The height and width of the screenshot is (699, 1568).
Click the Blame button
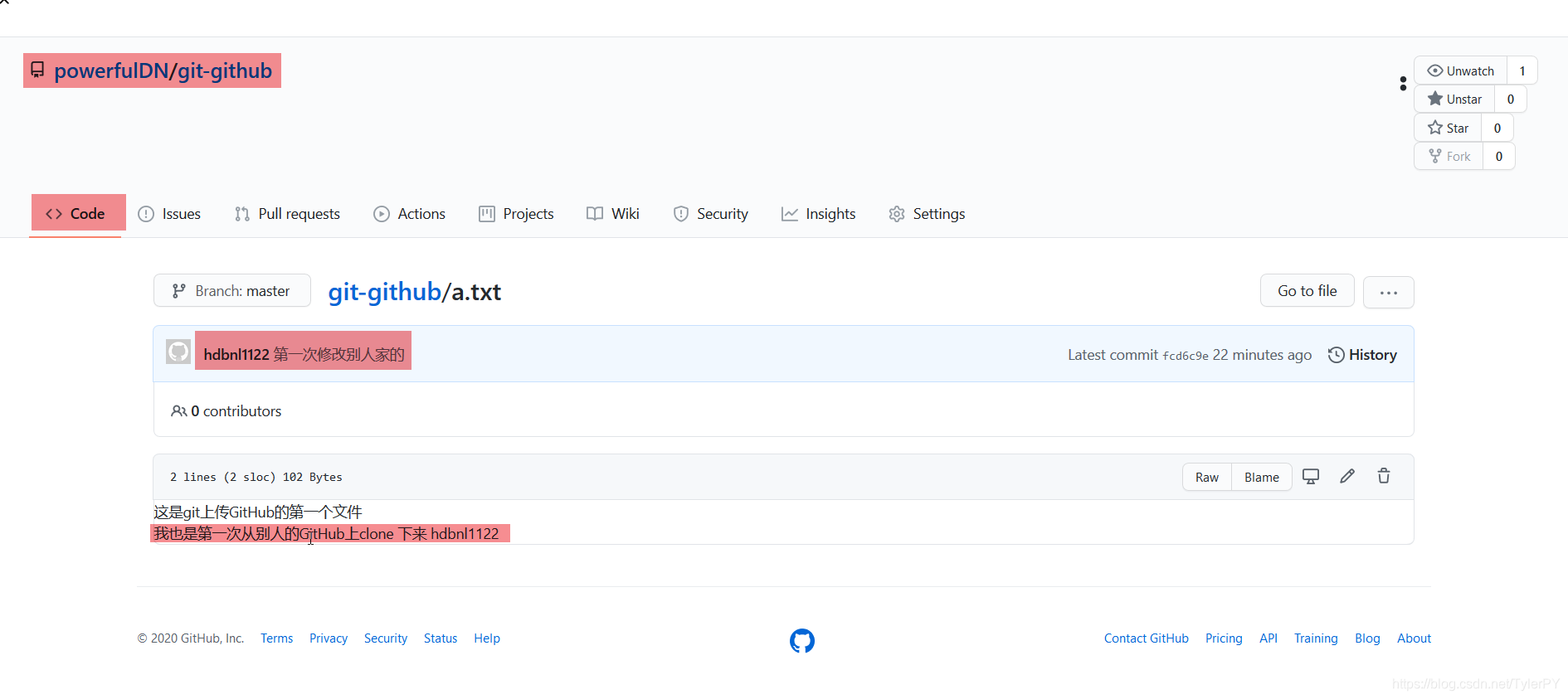pyautogui.click(x=1262, y=478)
